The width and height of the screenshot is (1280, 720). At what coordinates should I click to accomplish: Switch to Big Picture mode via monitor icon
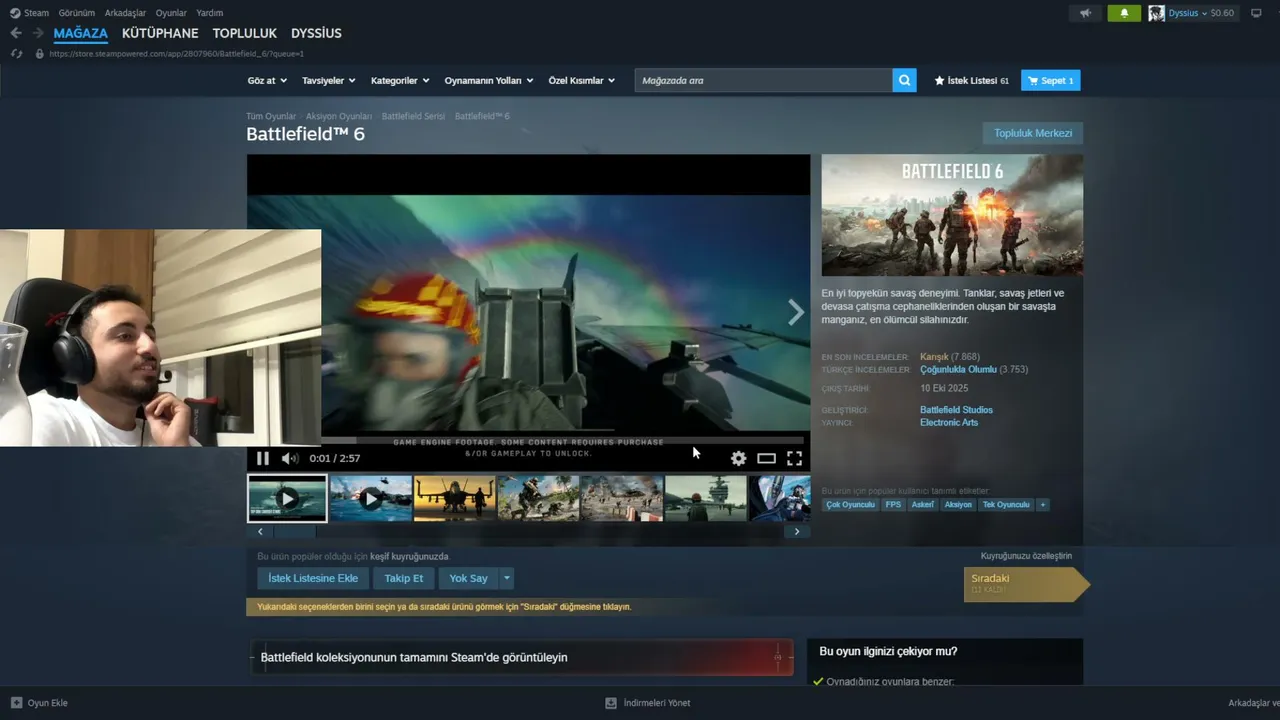(1256, 13)
